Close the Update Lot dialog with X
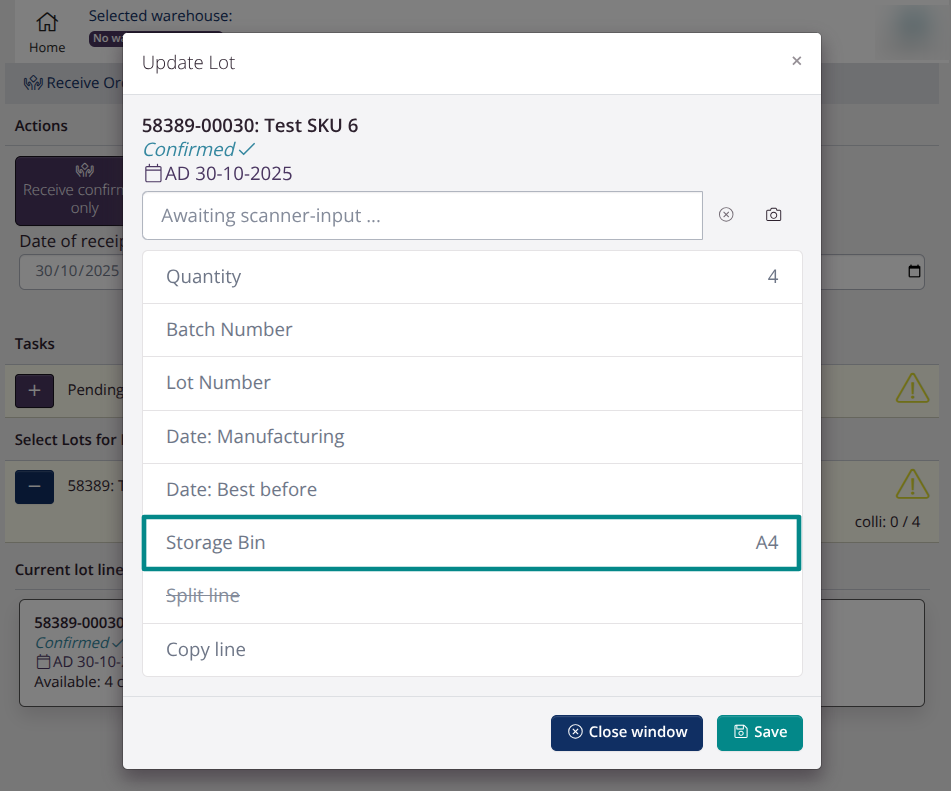This screenshot has width=951, height=791. coord(797,61)
